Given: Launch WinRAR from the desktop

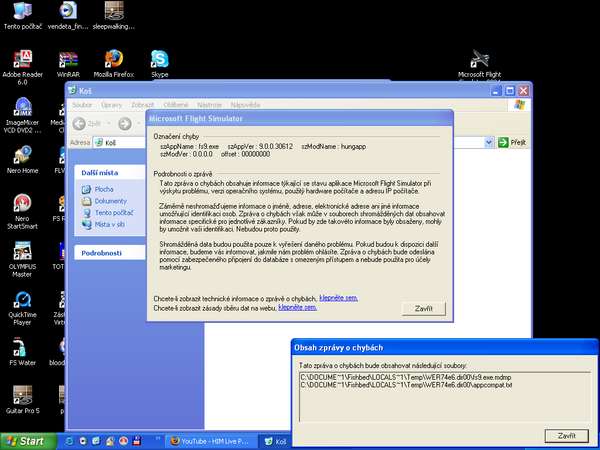Looking at the screenshot, I should coord(68,64).
